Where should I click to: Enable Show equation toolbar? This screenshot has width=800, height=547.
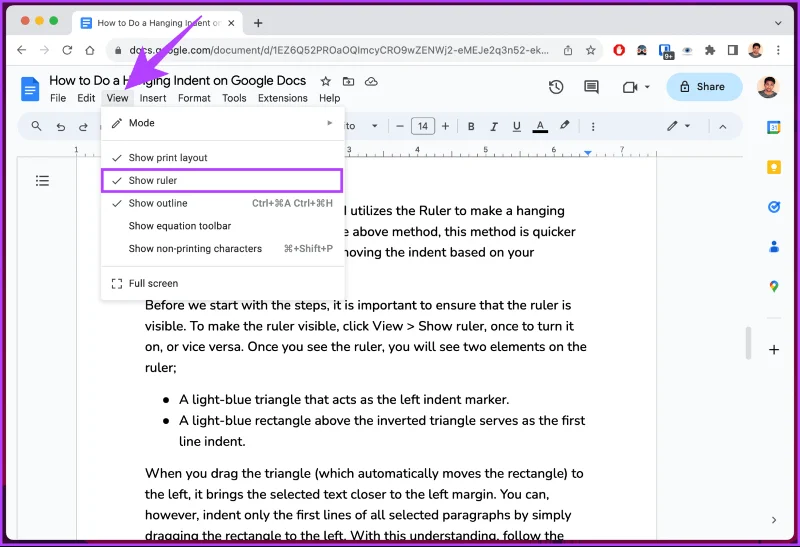click(222, 226)
